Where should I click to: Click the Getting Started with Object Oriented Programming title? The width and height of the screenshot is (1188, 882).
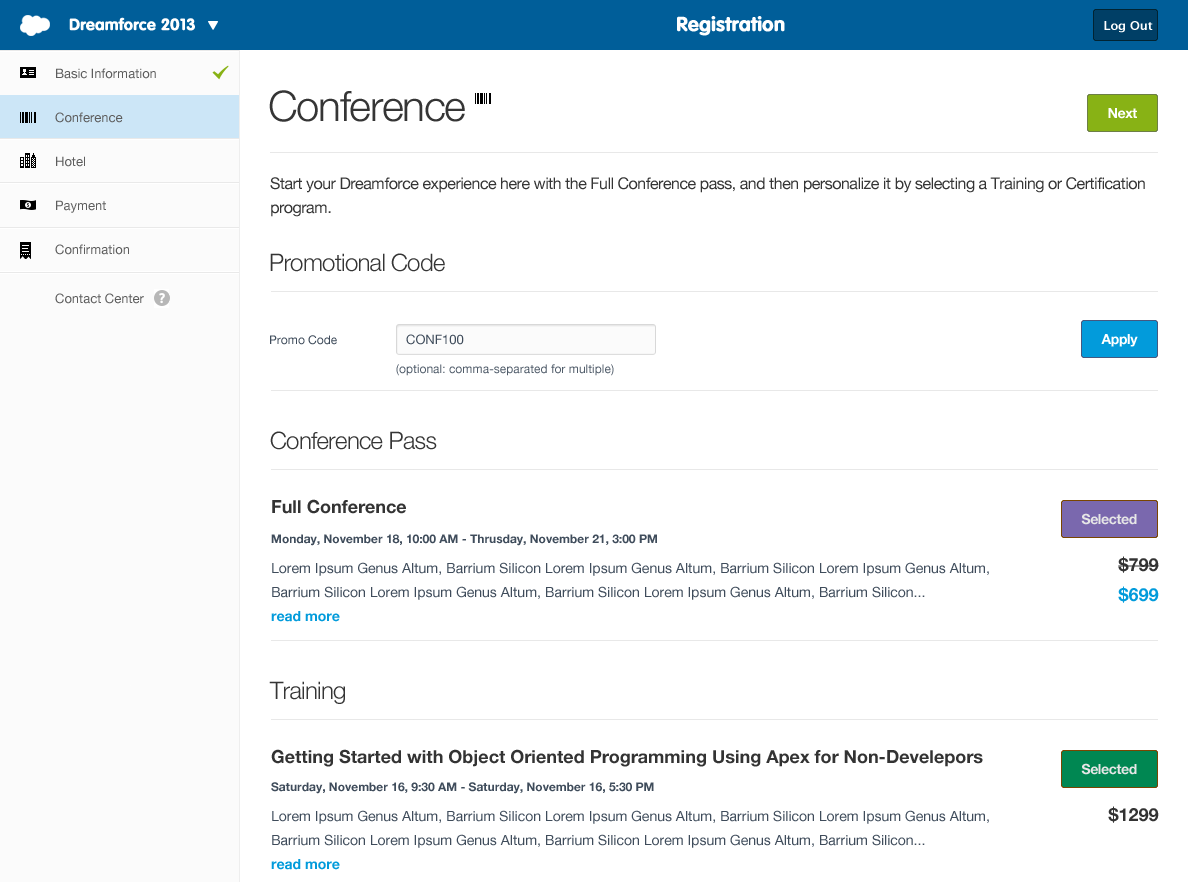627,757
